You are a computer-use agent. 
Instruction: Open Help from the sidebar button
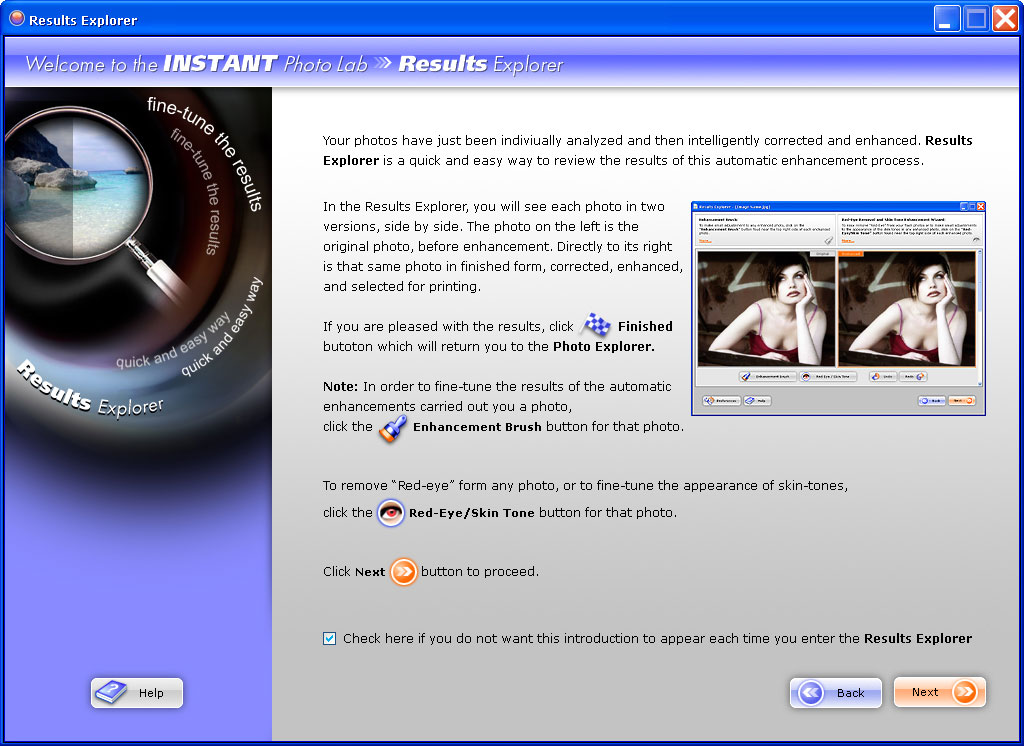(x=137, y=693)
